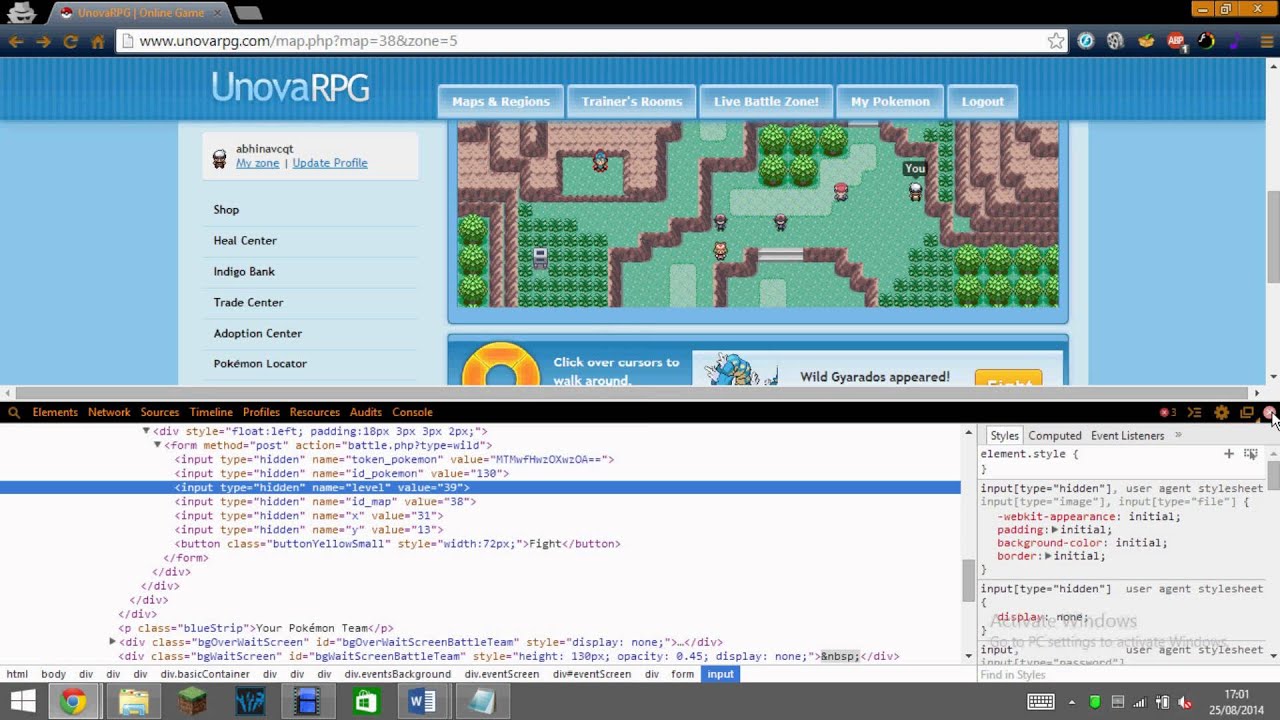
Task: Click the Logout button
Action: 983,101
